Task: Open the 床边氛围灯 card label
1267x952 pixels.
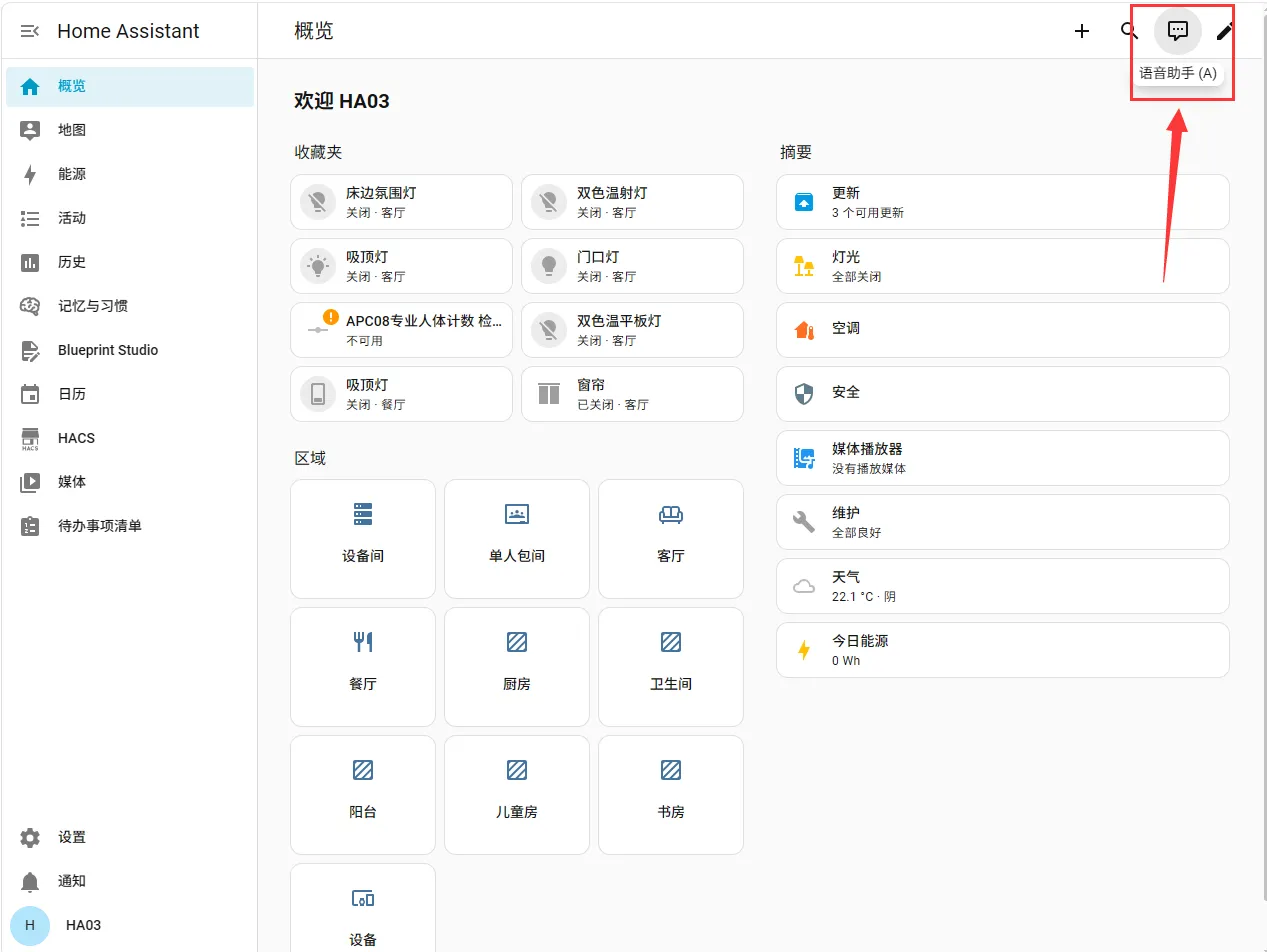Action: tap(381, 193)
